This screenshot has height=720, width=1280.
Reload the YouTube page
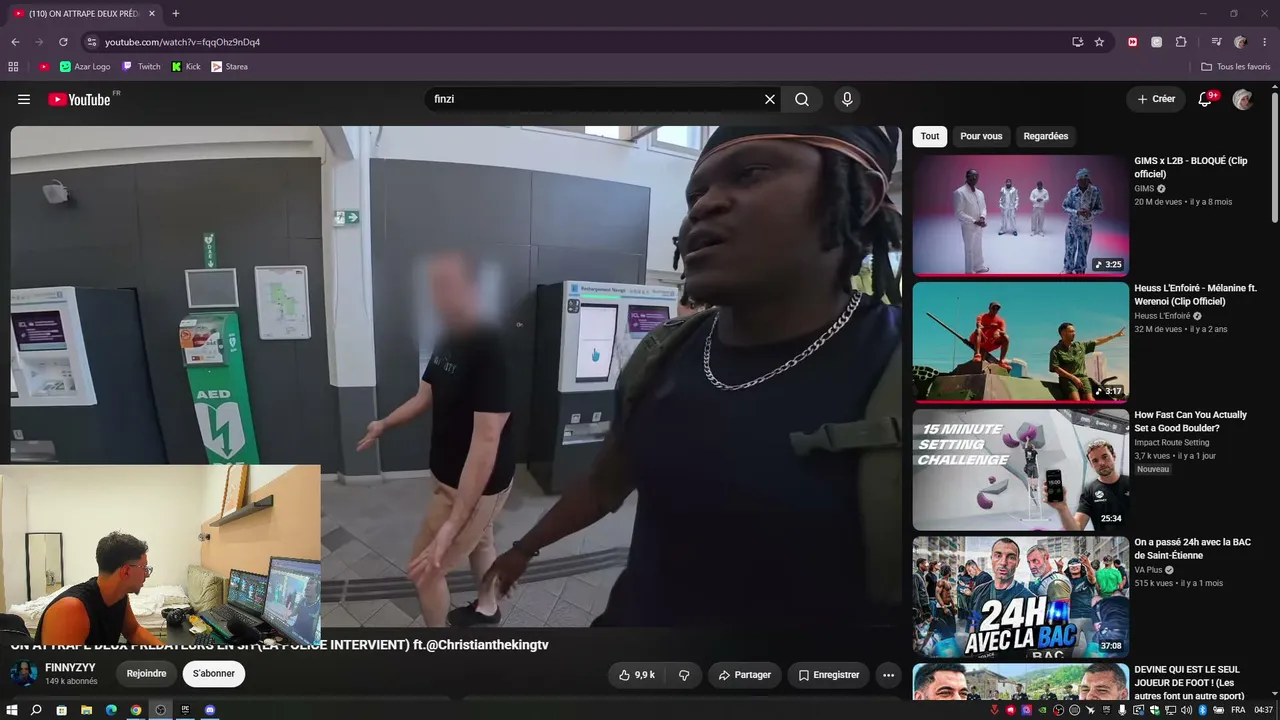point(63,42)
